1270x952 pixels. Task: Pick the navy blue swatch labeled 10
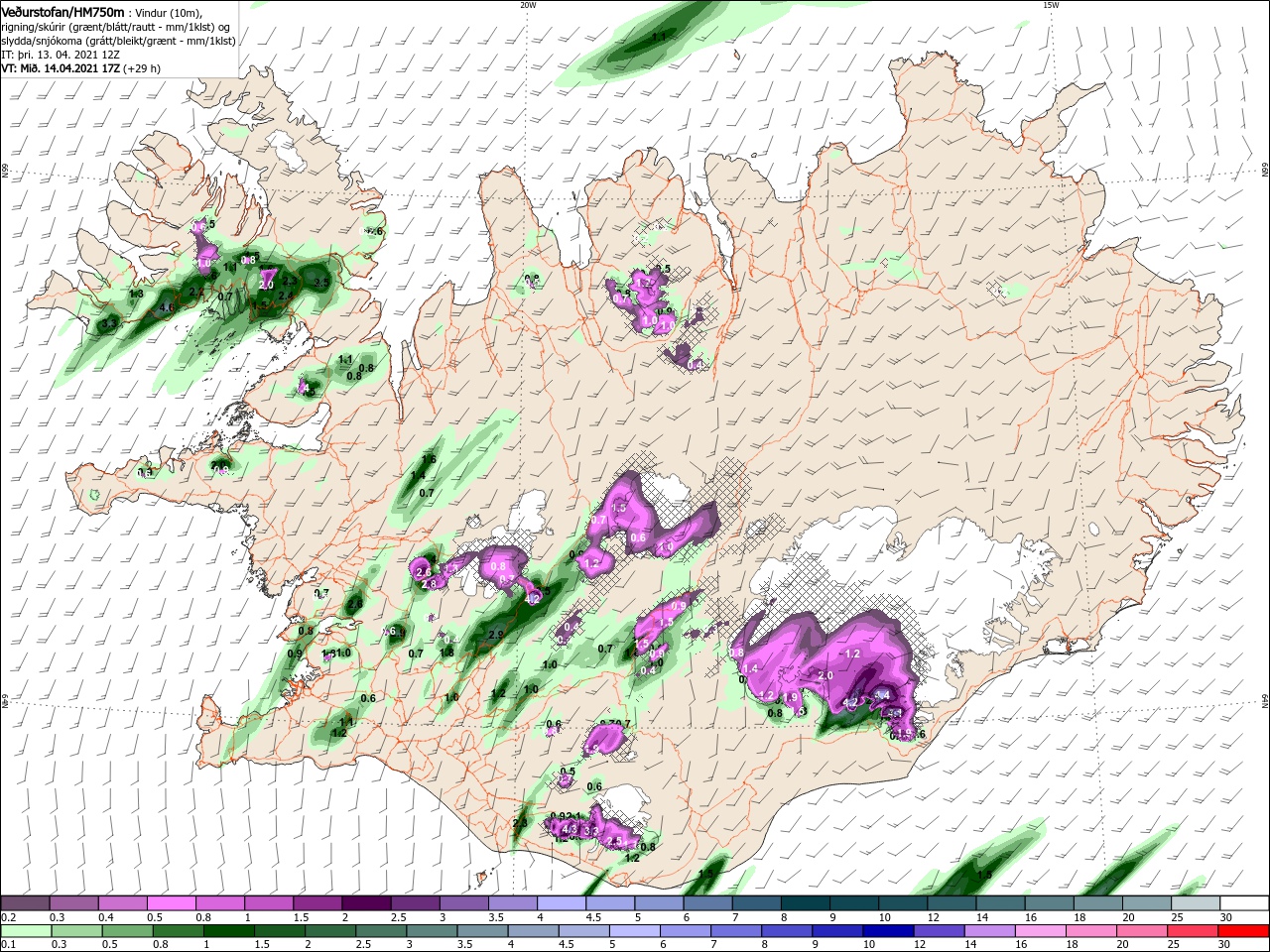click(x=886, y=931)
